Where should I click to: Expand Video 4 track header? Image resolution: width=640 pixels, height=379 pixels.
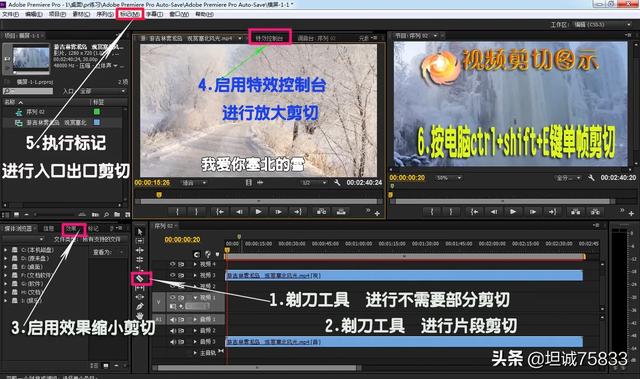(195, 264)
